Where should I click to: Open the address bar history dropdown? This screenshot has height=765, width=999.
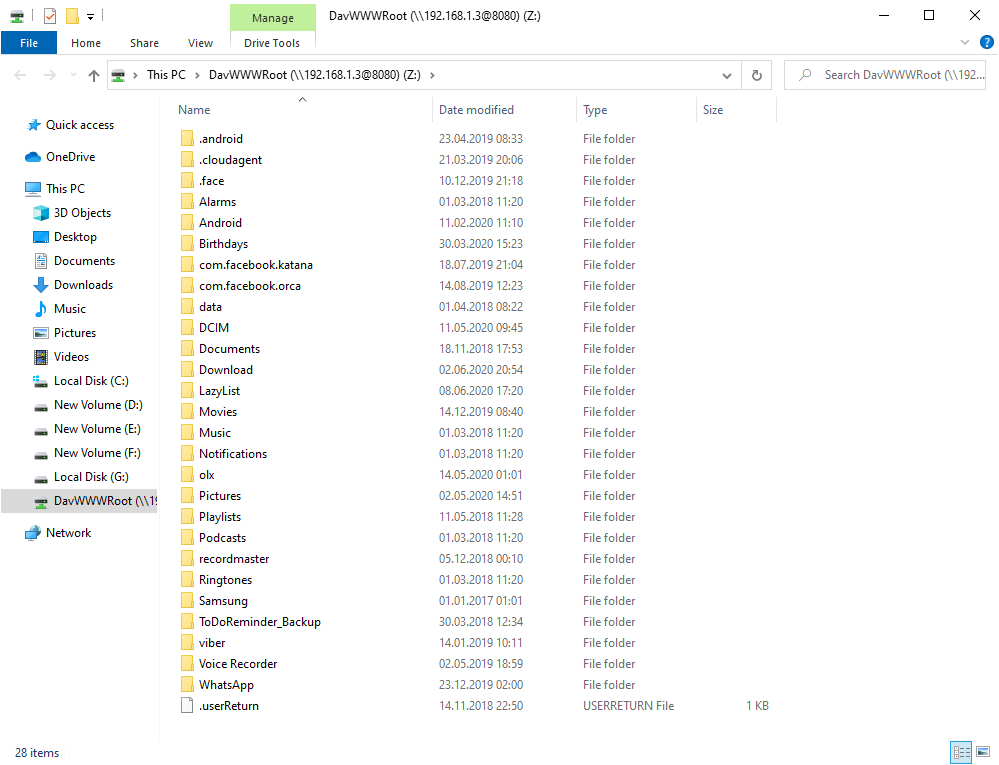pos(728,75)
